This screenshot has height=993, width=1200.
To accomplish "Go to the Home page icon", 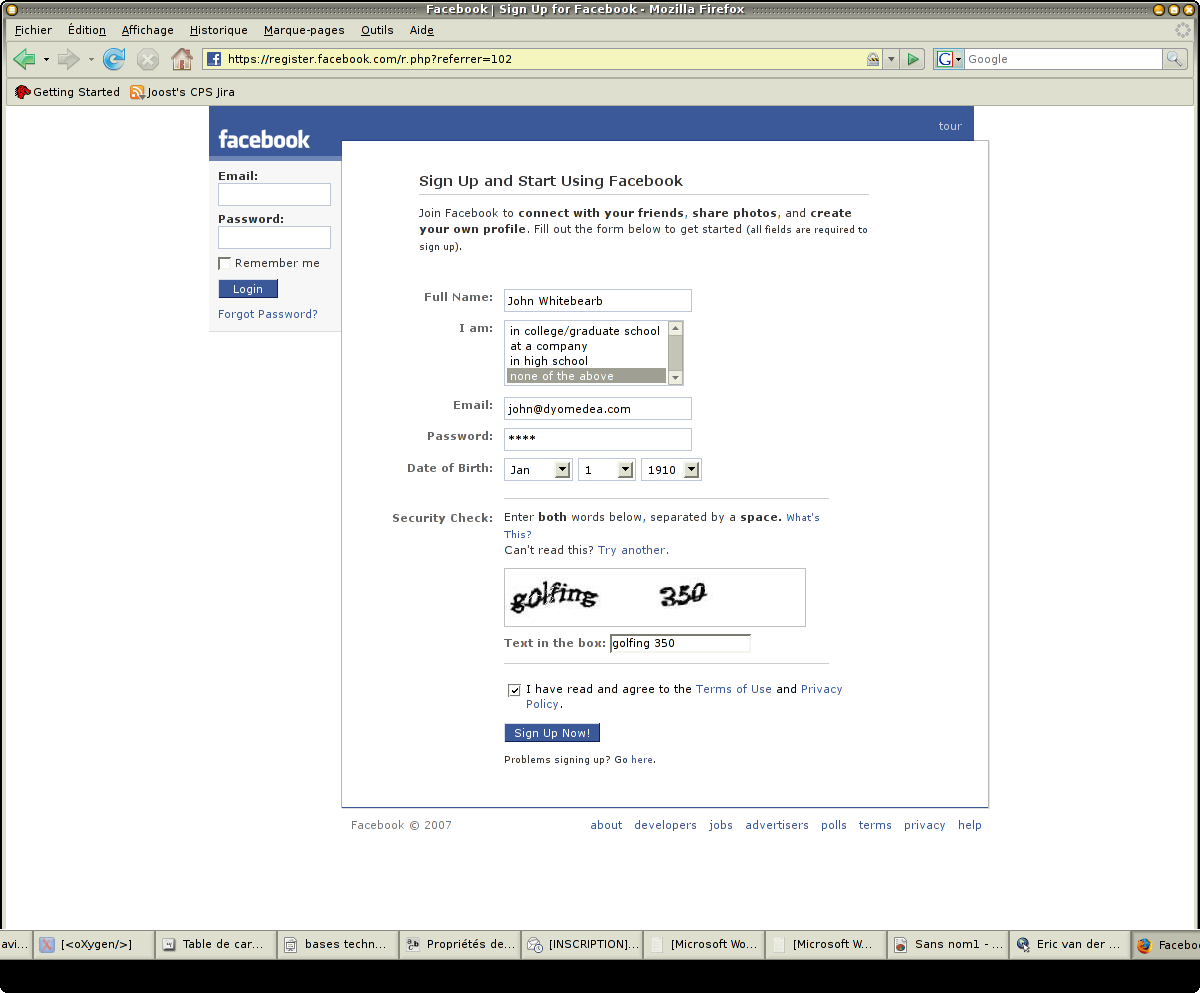I will coord(181,60).
